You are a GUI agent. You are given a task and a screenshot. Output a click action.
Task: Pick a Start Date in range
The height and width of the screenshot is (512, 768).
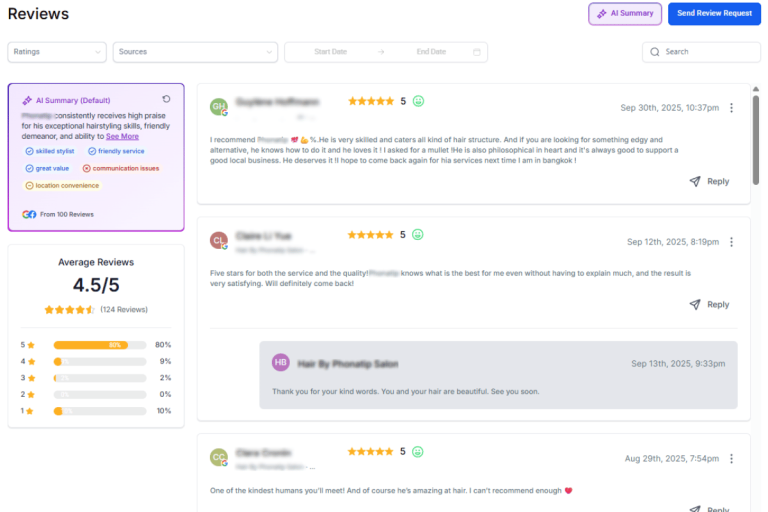(x=330, y=52)
